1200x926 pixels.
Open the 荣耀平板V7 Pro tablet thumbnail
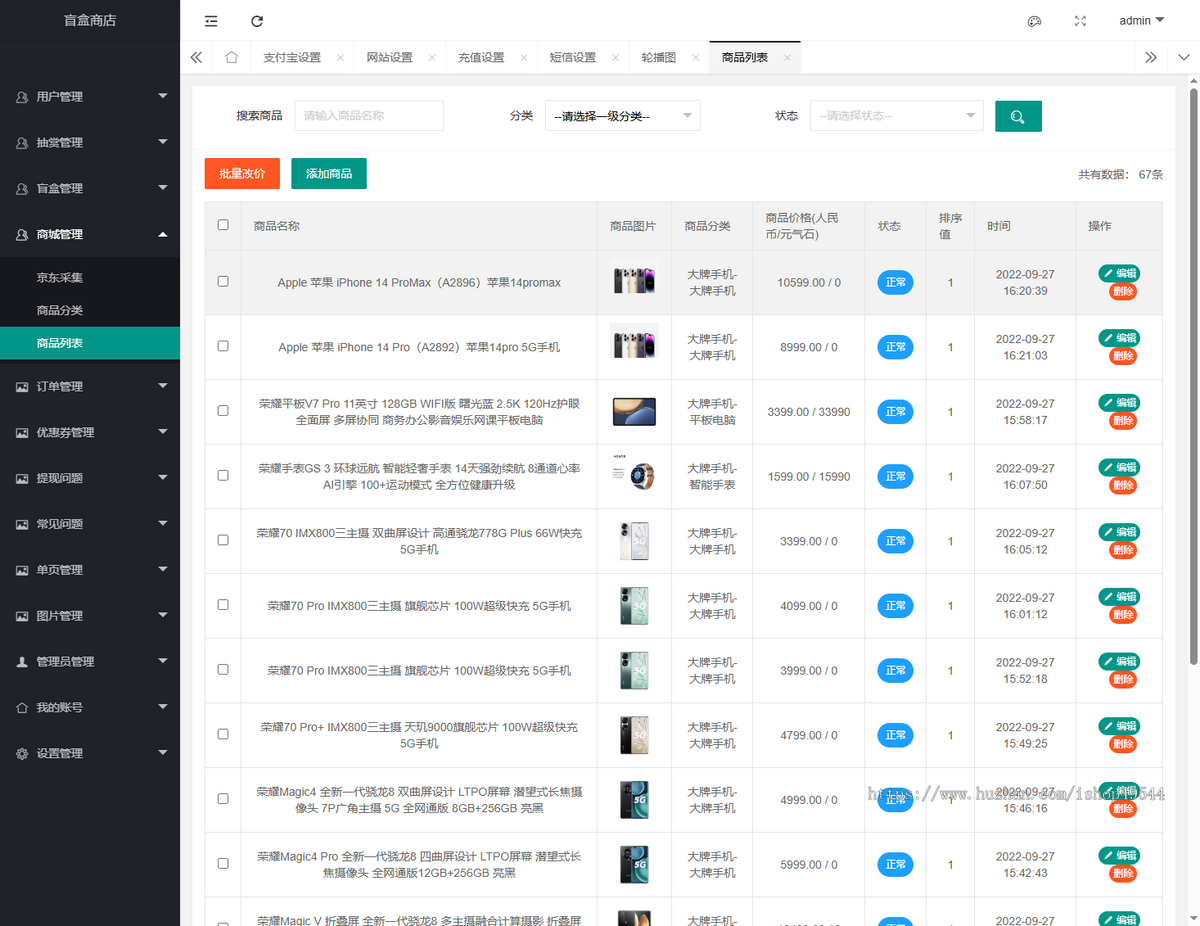click(633, 411)
